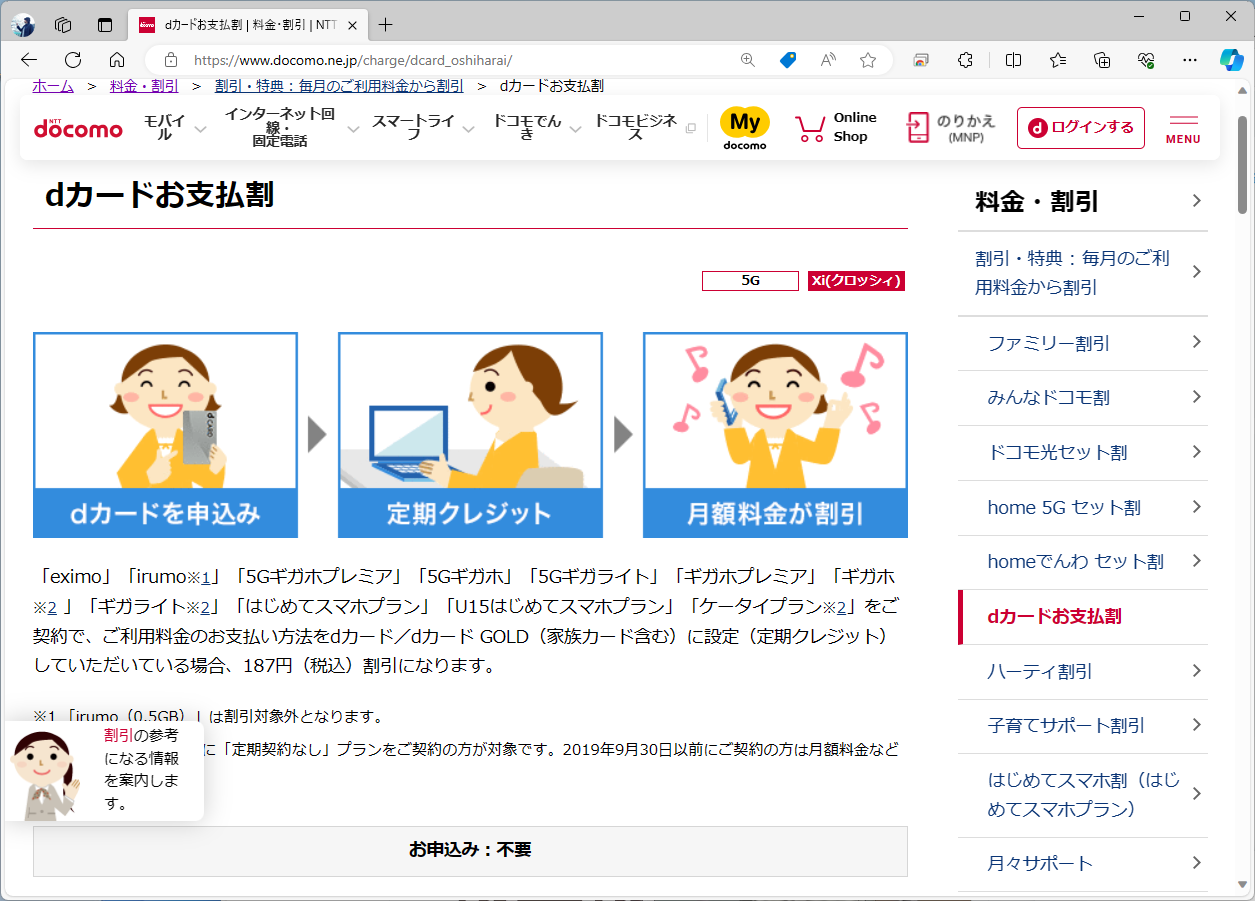Click the browser favorites star icon
1255x901 pixels.
click(x=868, y=60)
